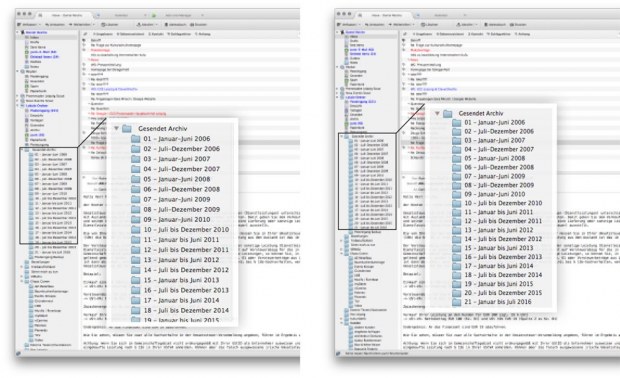Screen dimensions: 620x378
Task: Open '12 - Juli bis Dezember 2011' in left callout
Action: [186, 249]
